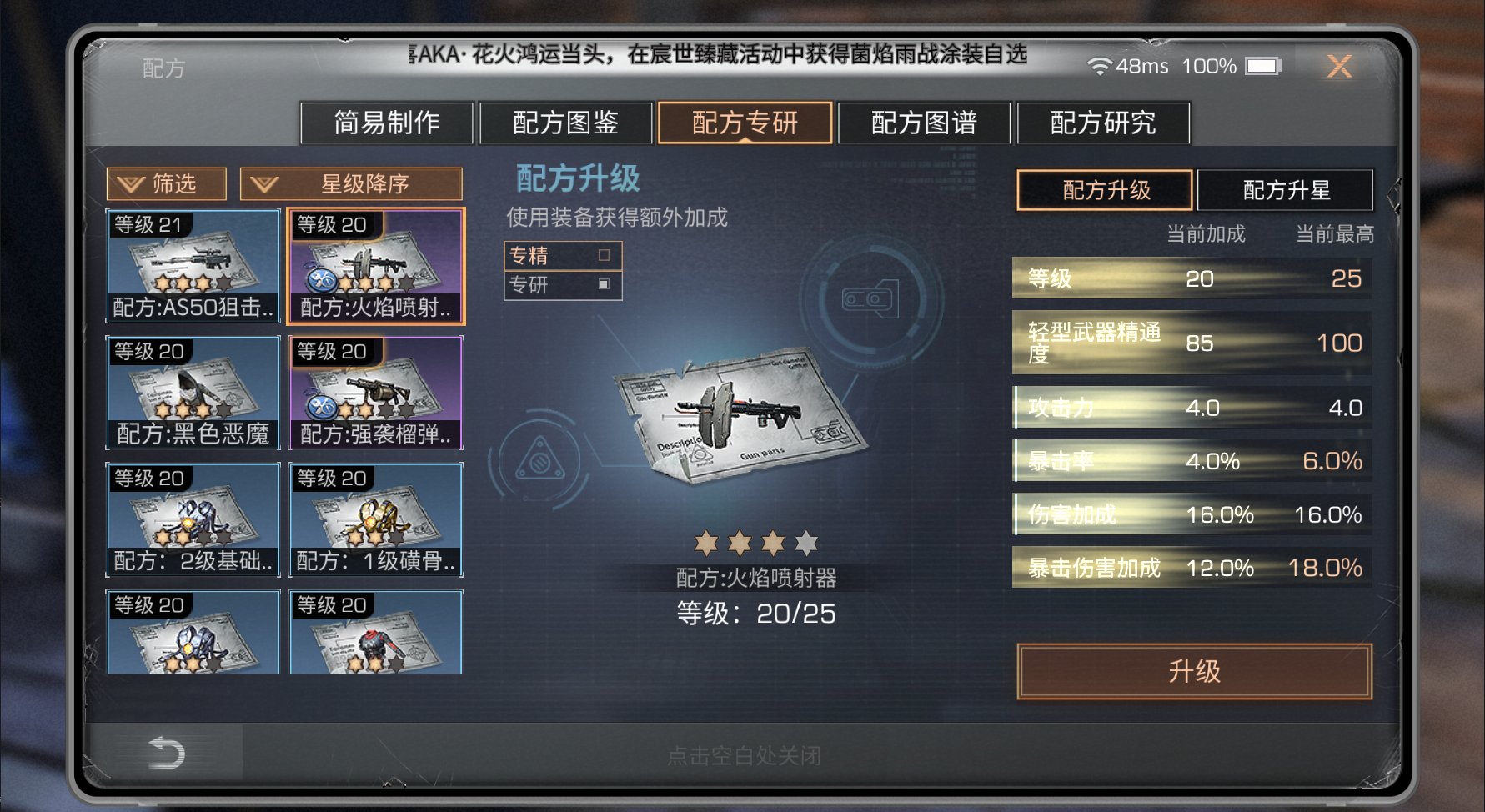Image resolution: width=1485 pixels, height=812 pixels.
Task: Switch to the 配方图鉴 tab
Action: tap(565, 123)
